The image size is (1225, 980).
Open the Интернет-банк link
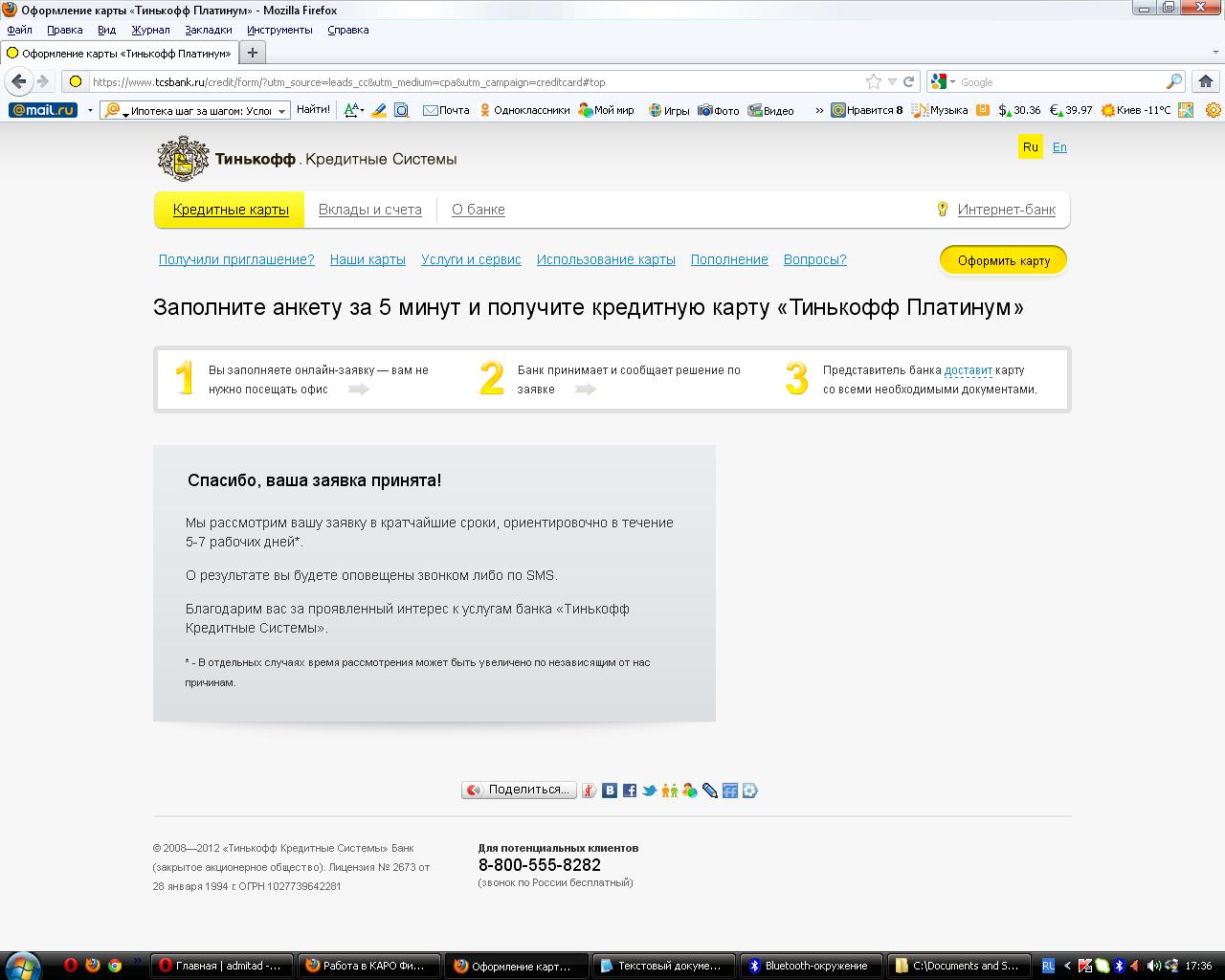pos(1007,210)
